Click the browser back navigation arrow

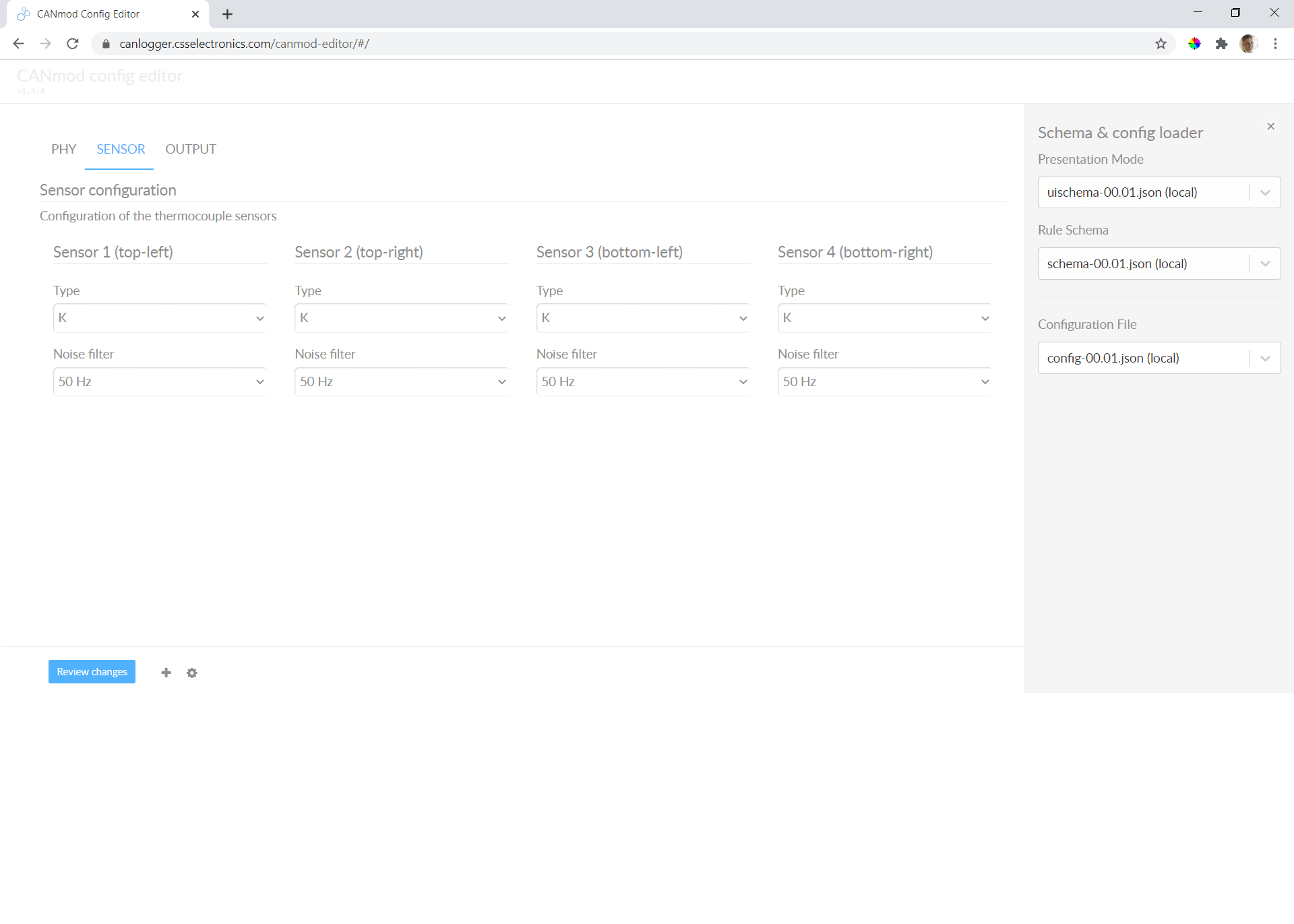click(20, 44)
